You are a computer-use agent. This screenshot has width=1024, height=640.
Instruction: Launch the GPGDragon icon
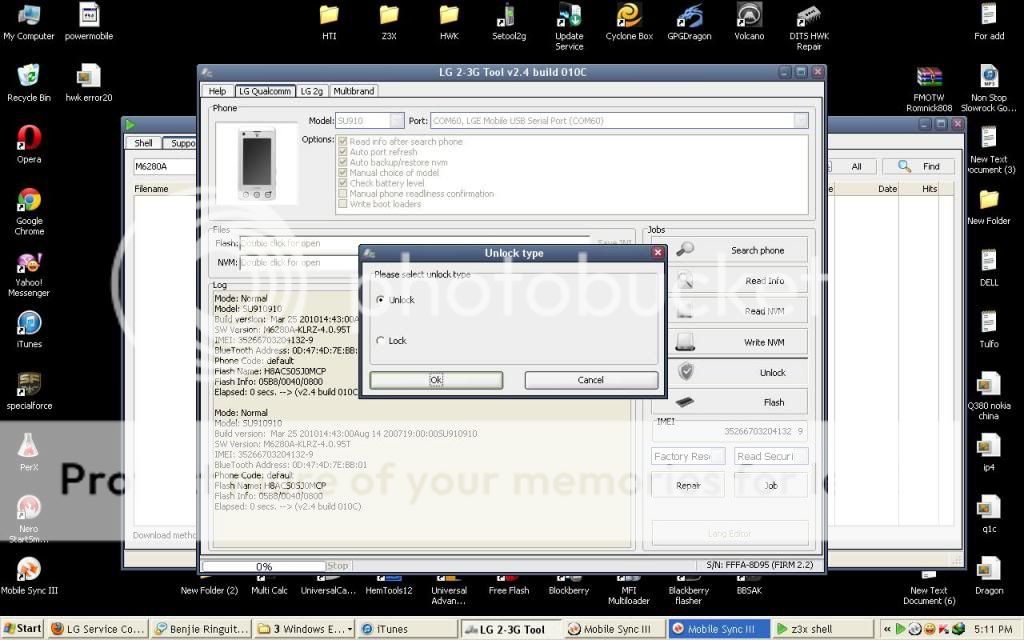(x=689, y=23)
